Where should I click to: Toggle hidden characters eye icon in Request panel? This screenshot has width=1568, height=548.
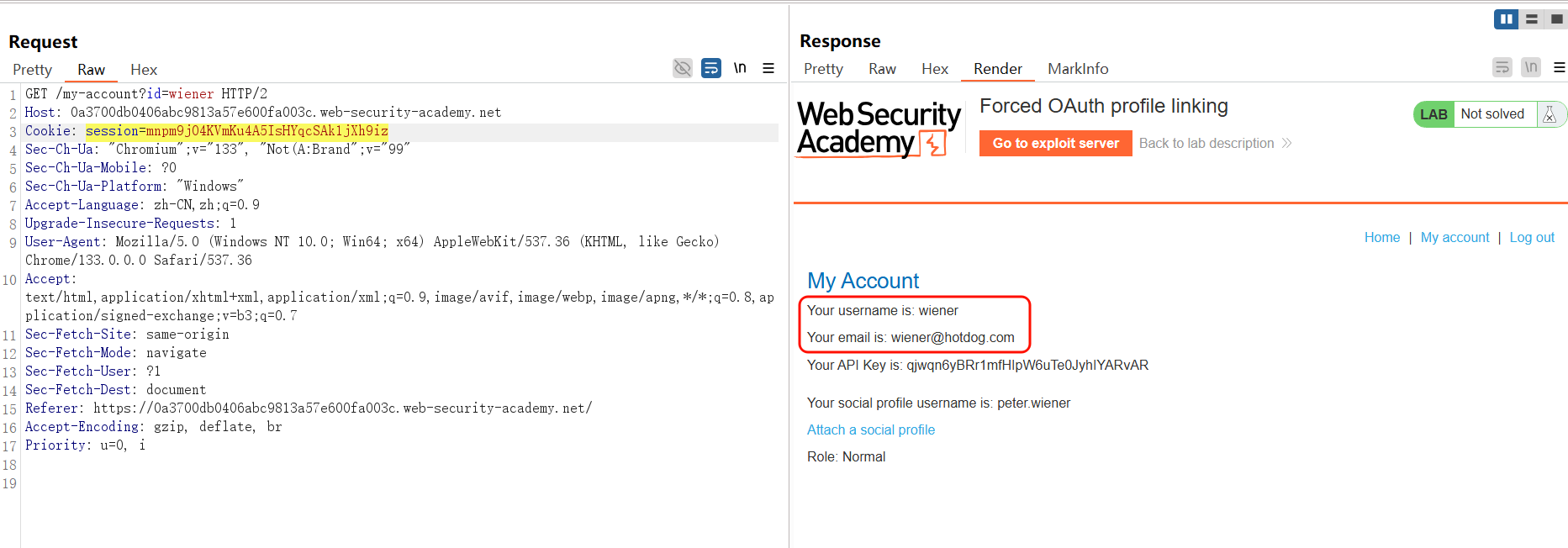pyautogui.click(x=683, y=68)
